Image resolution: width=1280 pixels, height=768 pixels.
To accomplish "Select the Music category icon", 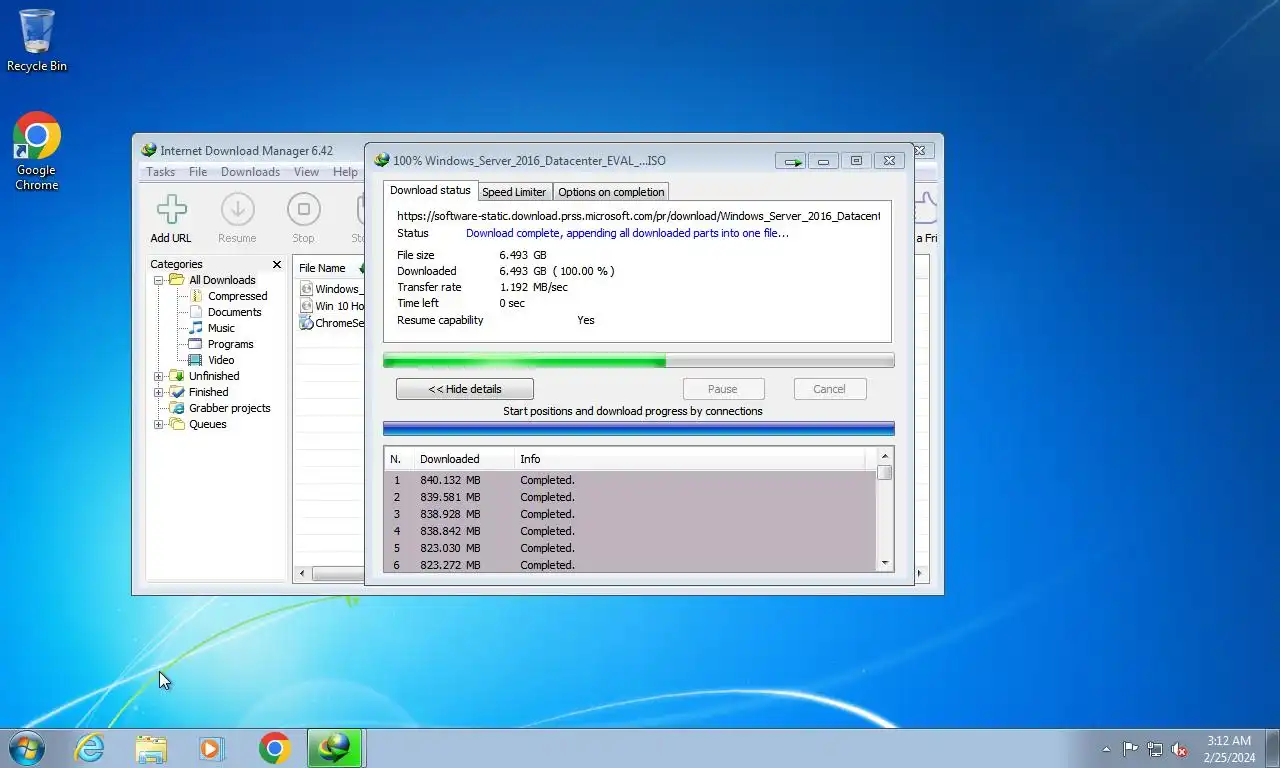I will click(197, 328).
